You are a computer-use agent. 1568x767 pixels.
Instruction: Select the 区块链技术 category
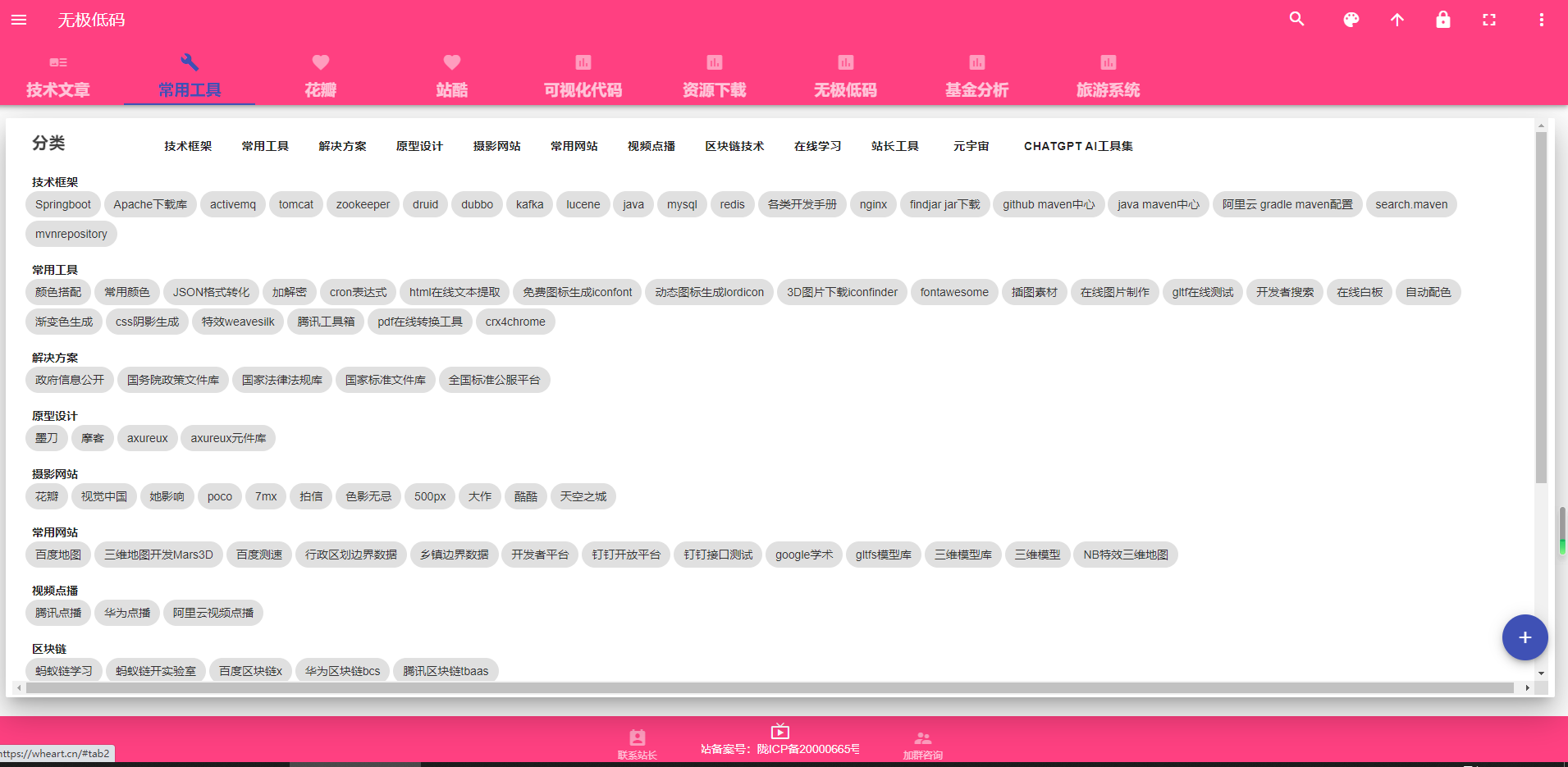[x=734, y=146]
